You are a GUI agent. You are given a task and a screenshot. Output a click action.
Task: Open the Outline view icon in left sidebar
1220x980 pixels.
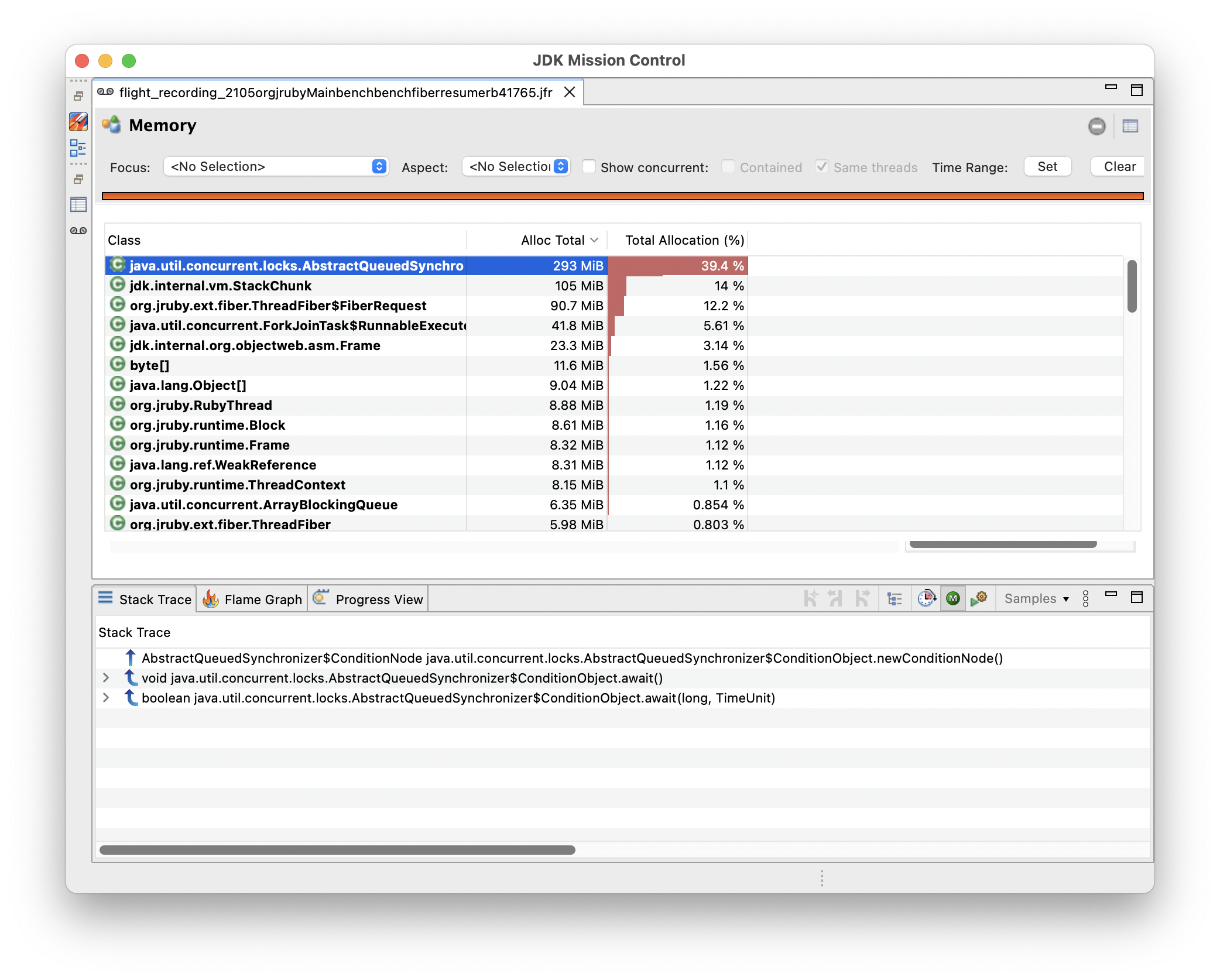[78, 148]
